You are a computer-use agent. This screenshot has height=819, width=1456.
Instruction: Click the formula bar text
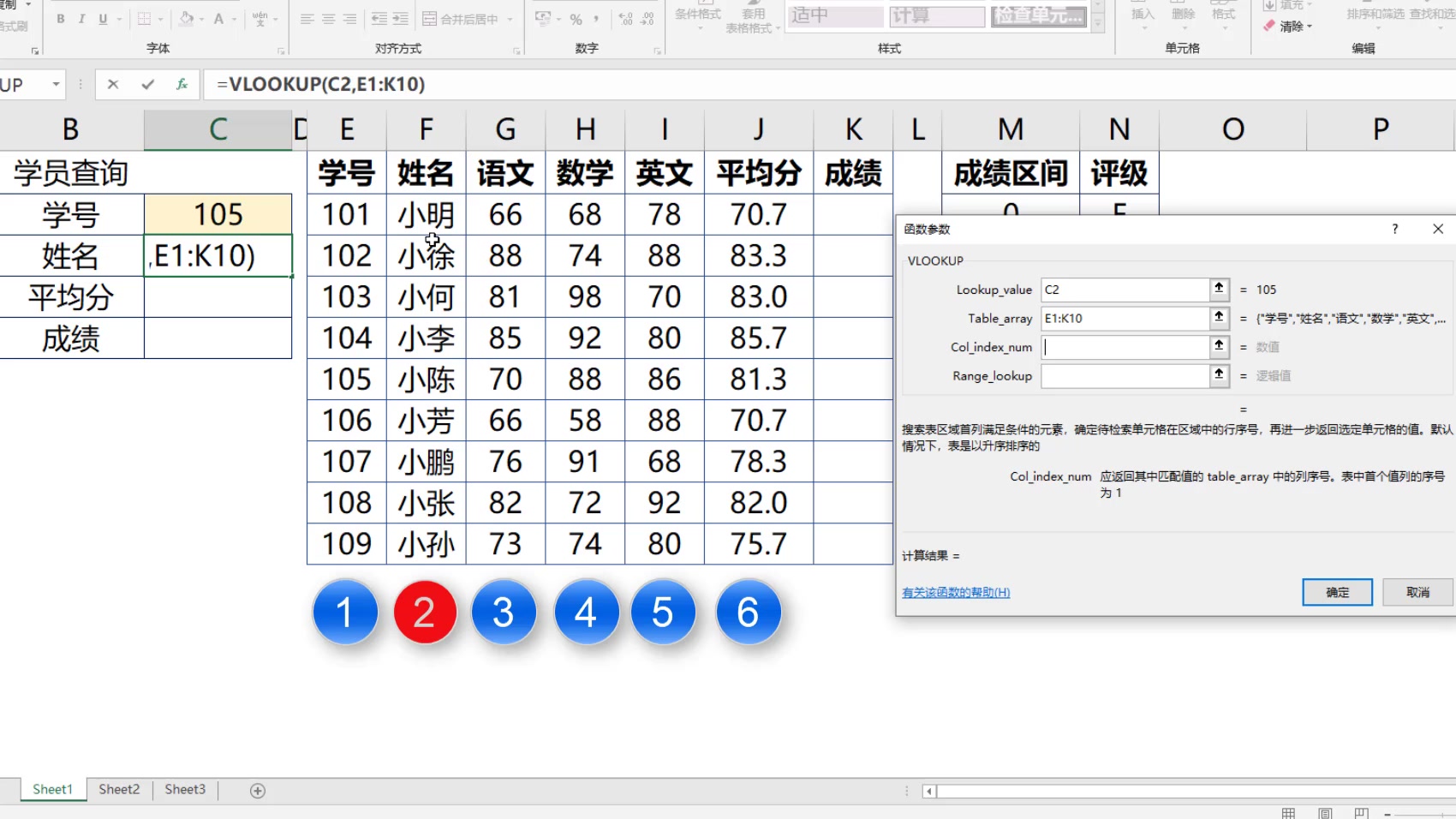(320, 84)
